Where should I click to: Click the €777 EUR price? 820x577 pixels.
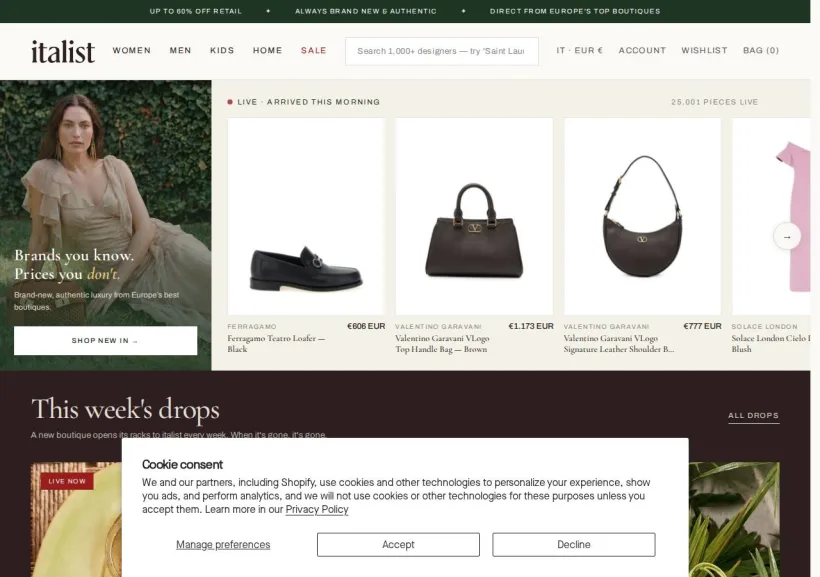coord(702,326)
